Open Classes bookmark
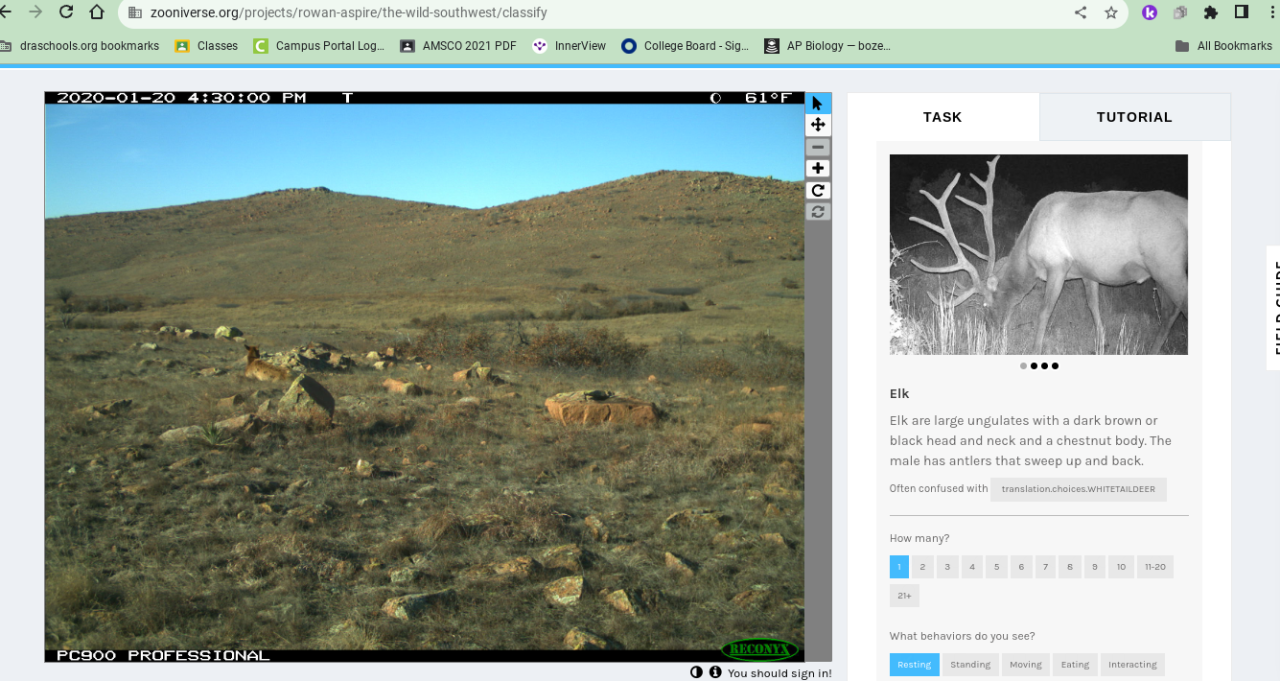The height and width of the screenshot is (681, 1280). tap(207, 46)
